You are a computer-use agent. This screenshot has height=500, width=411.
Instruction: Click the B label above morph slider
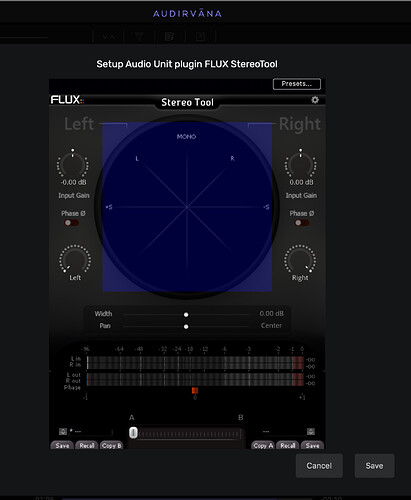[x=241, y=418]
